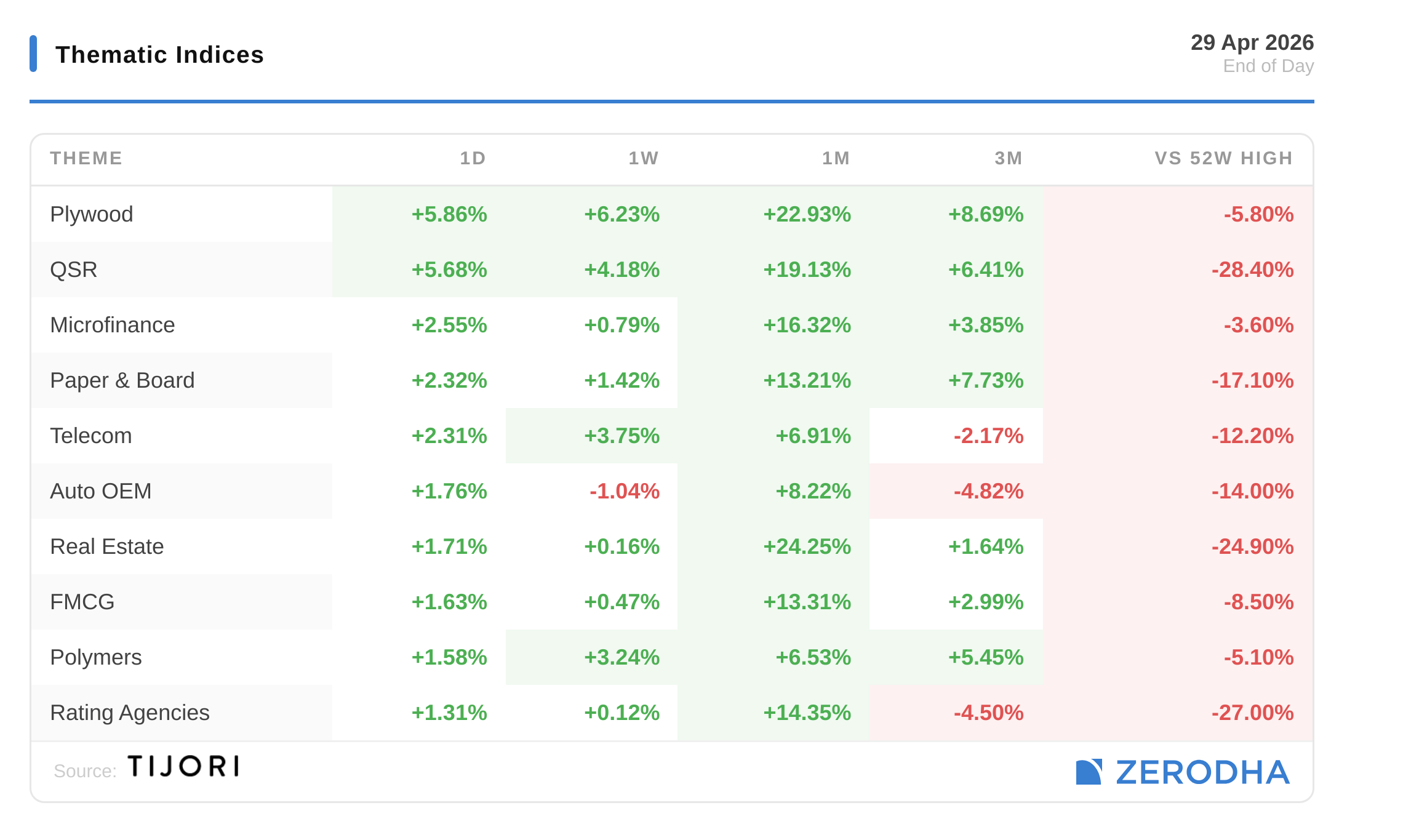
Task: Open the QSR theme row
Action: [x=74, y=270]
